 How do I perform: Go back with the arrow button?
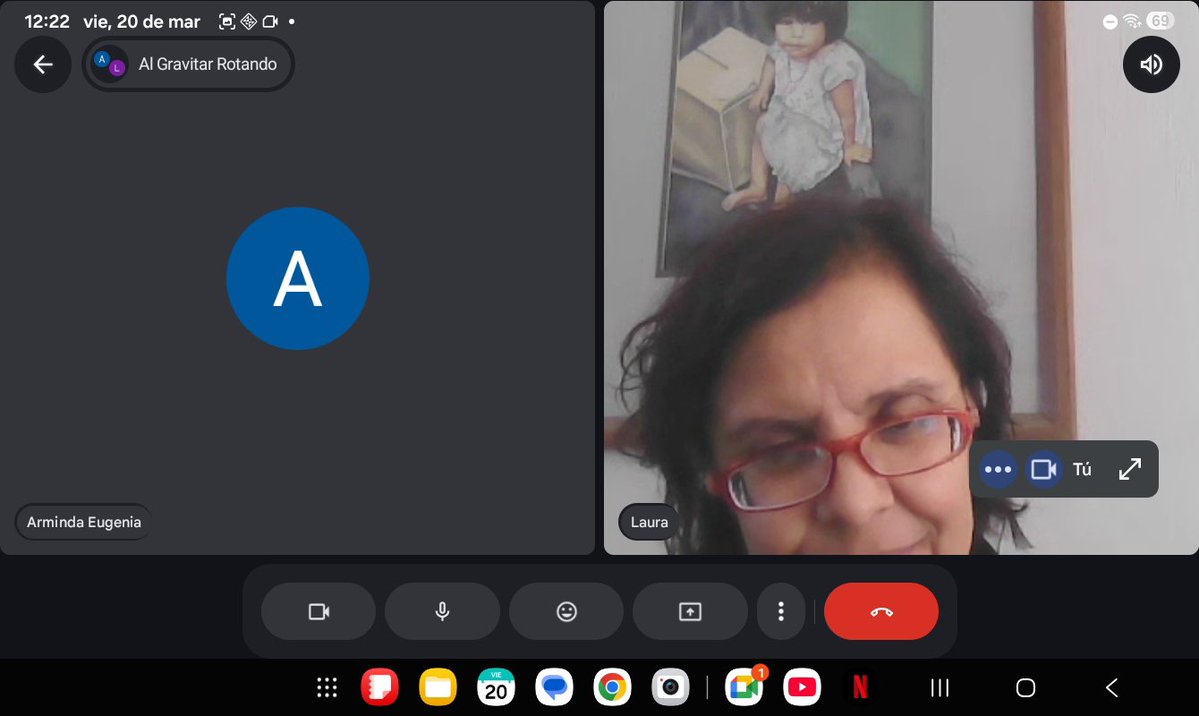click(43, 64)
